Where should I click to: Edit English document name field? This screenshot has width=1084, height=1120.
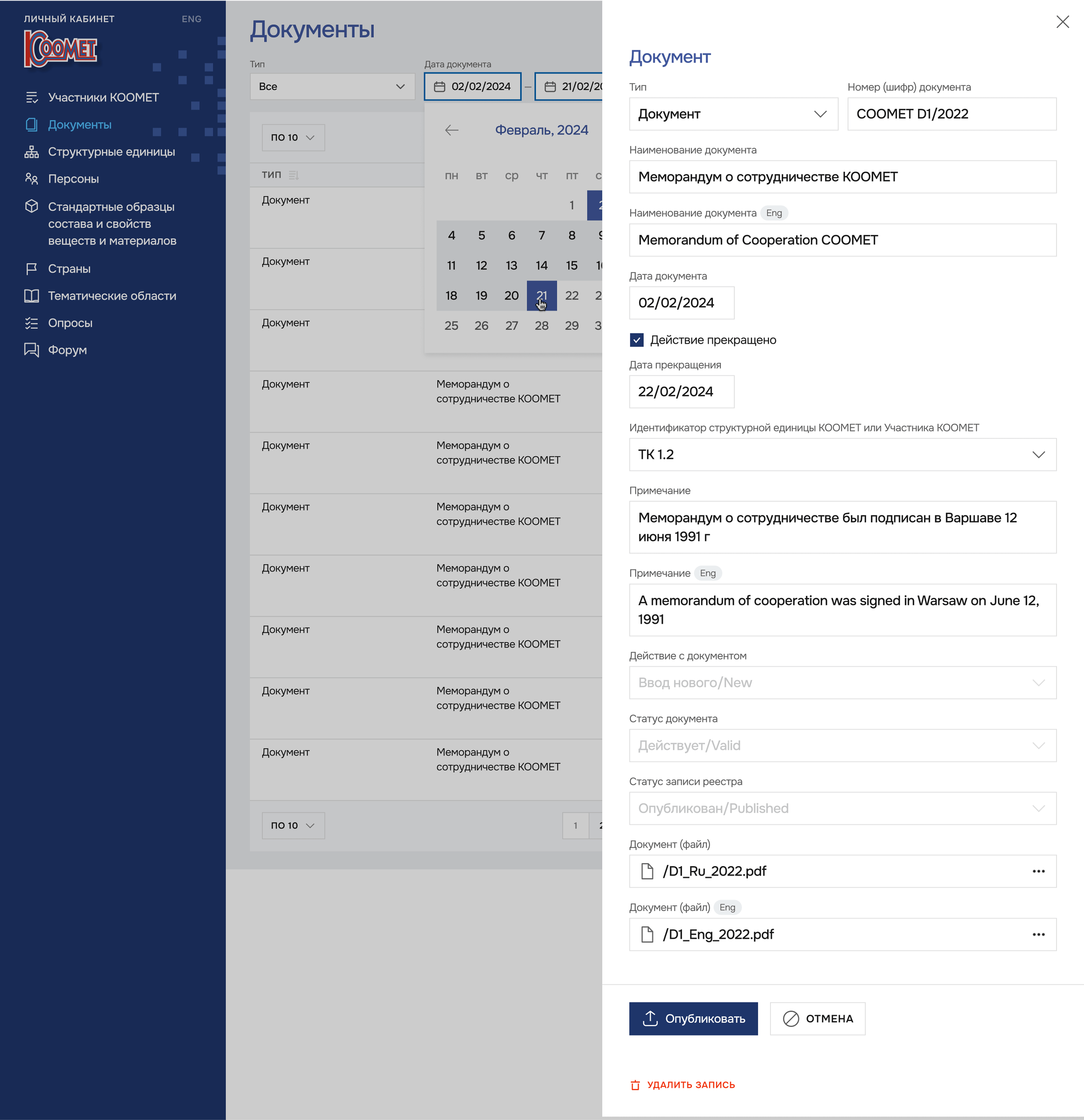point(842,240)
